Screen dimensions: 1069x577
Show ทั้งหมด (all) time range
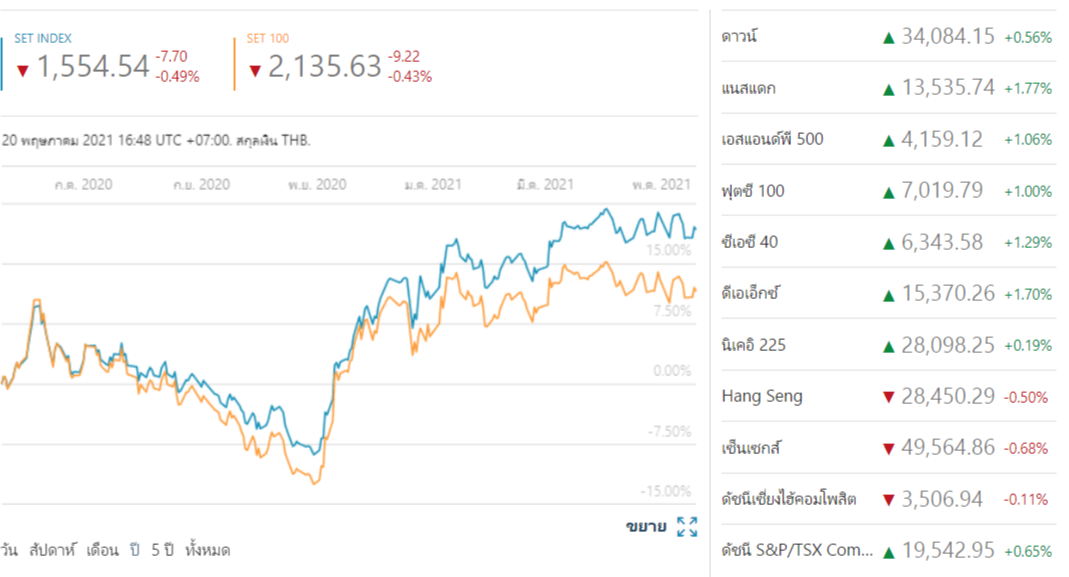point(207,551)
